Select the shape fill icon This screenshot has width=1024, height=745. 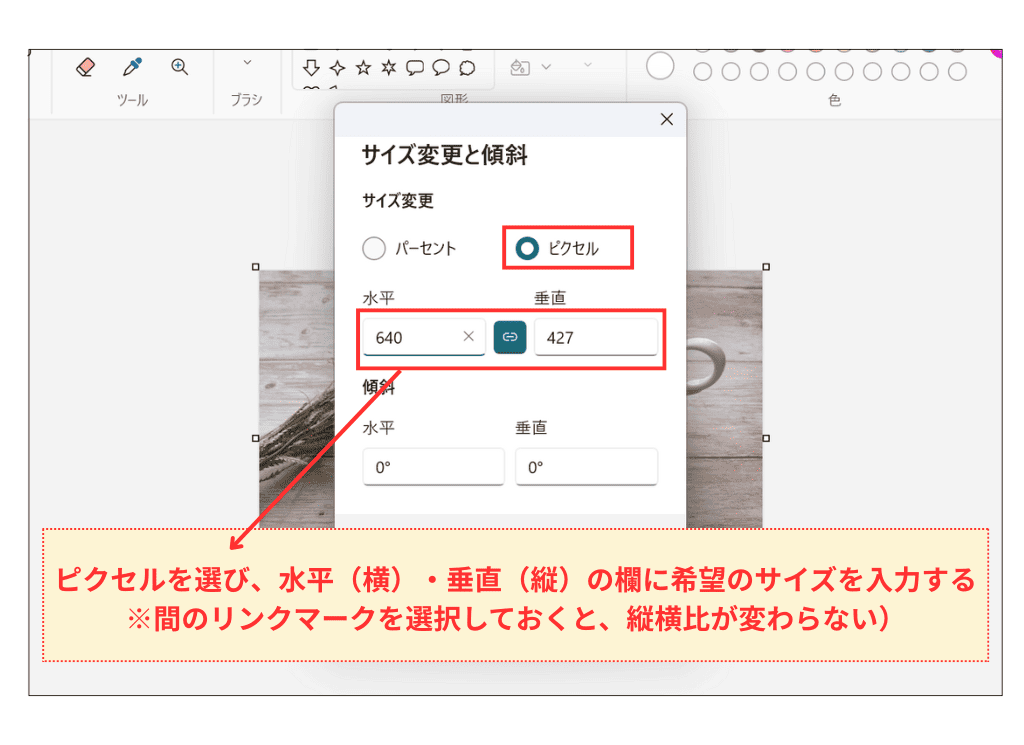pos(521,66)
